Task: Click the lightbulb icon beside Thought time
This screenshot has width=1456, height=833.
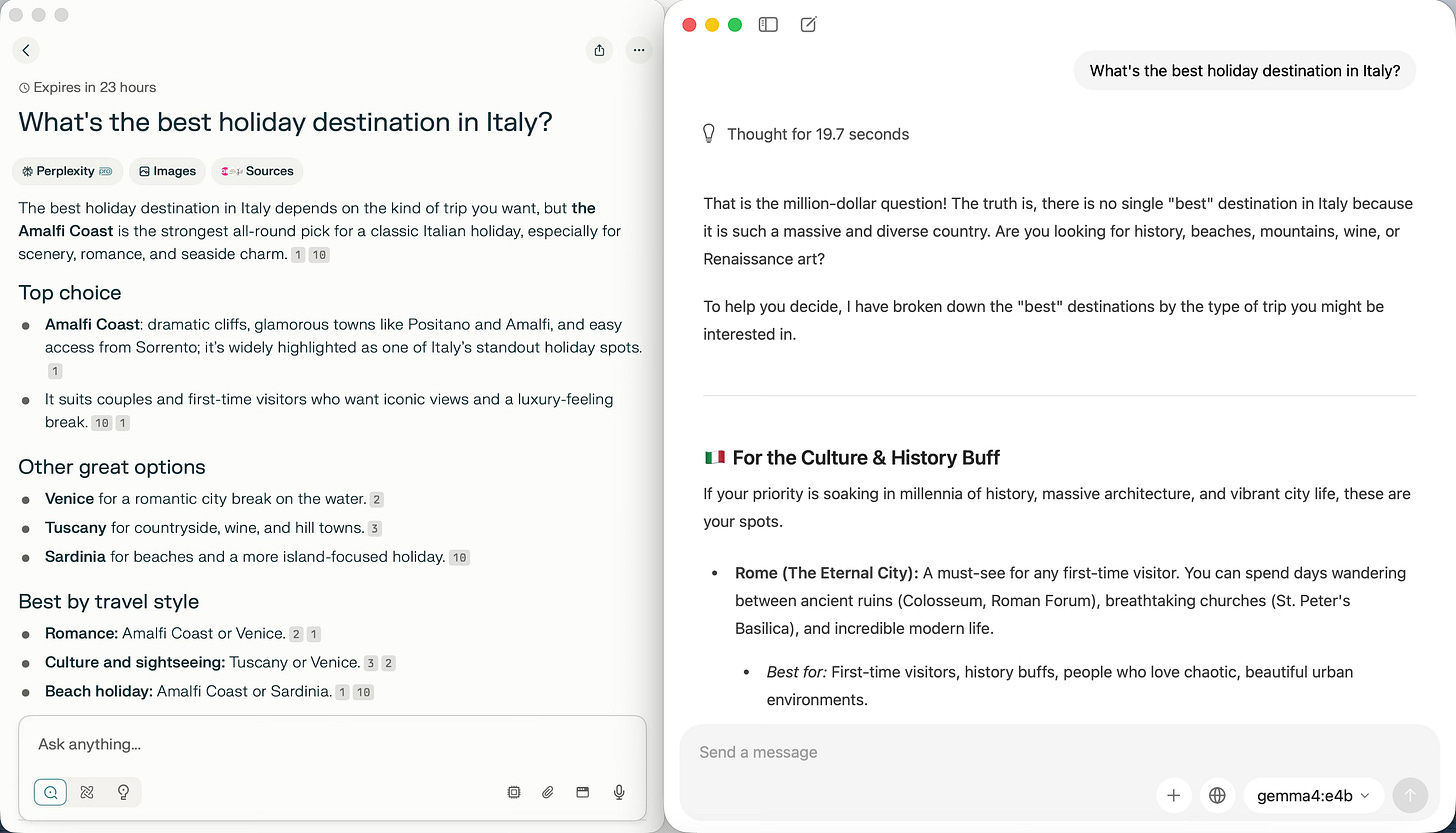Action: 709,134
